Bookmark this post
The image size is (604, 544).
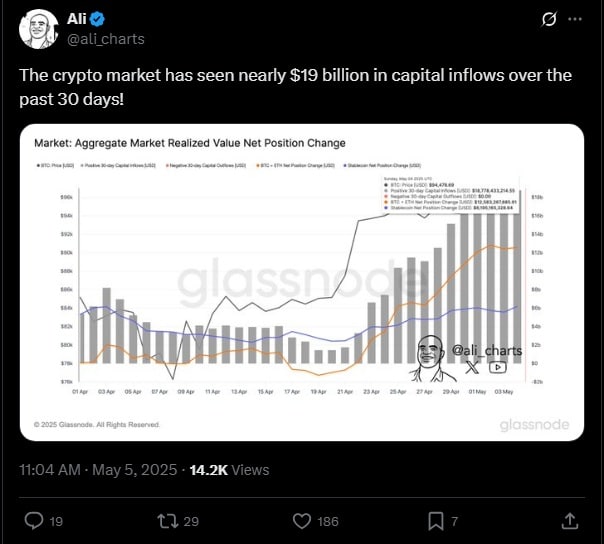pyautogui.click(x=436, y=520)
